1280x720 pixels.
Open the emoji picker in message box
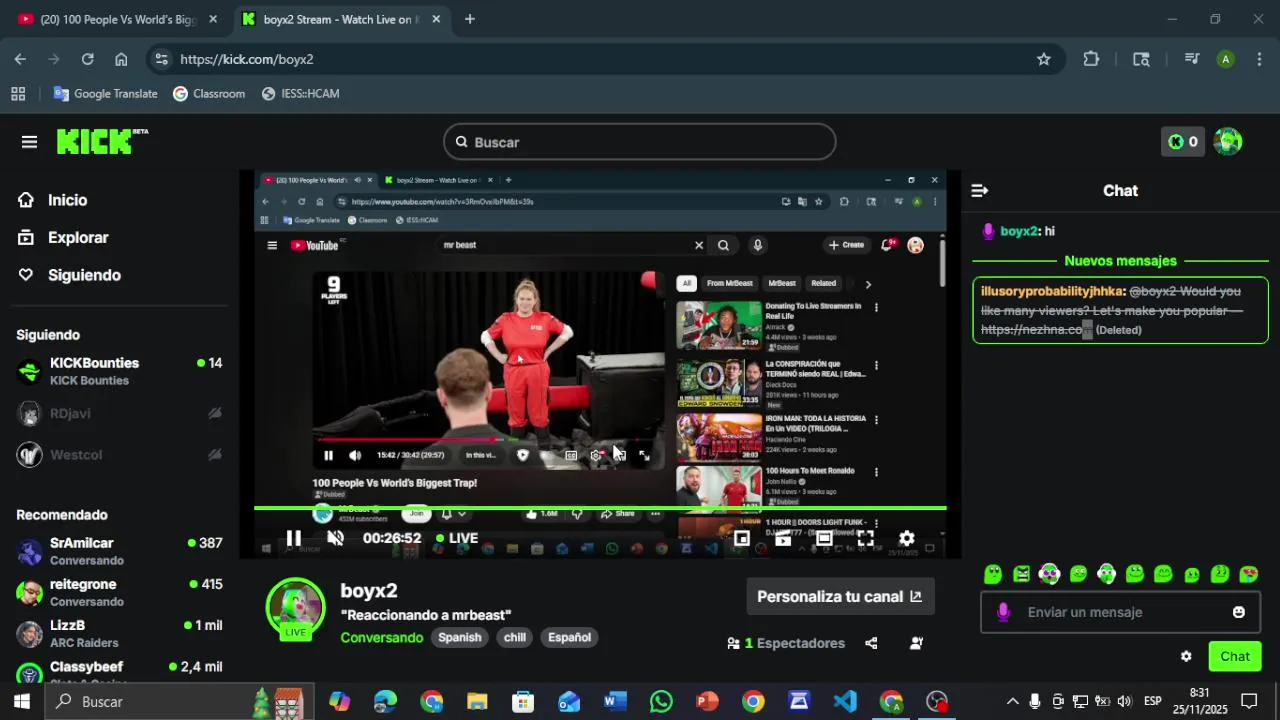(1239, 612)
